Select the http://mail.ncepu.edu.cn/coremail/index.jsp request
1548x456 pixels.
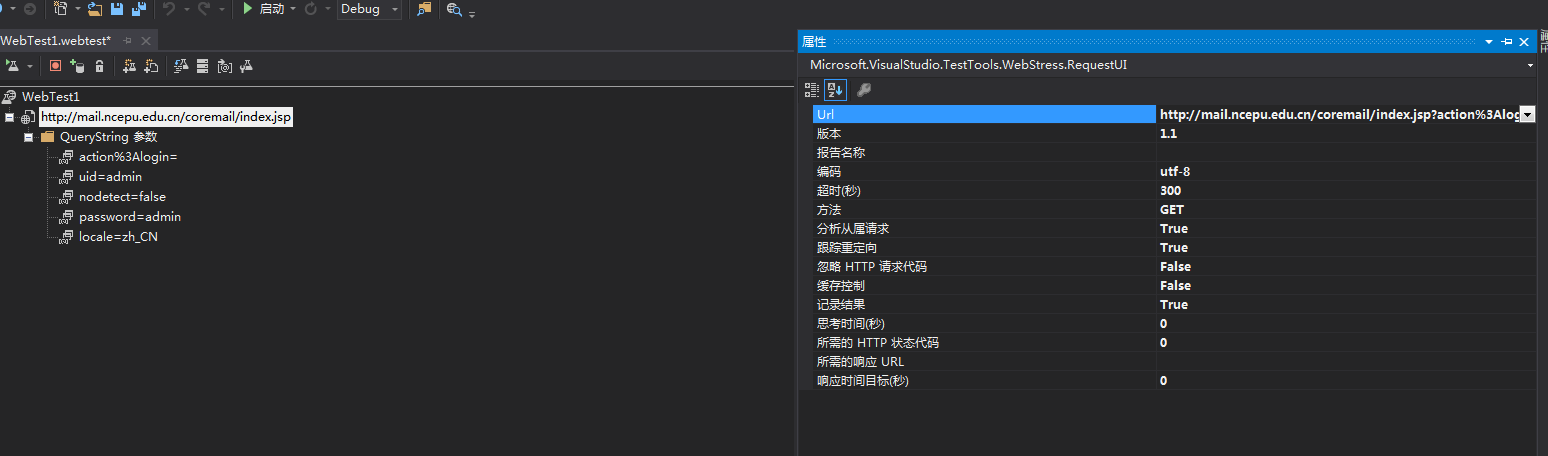166,116
